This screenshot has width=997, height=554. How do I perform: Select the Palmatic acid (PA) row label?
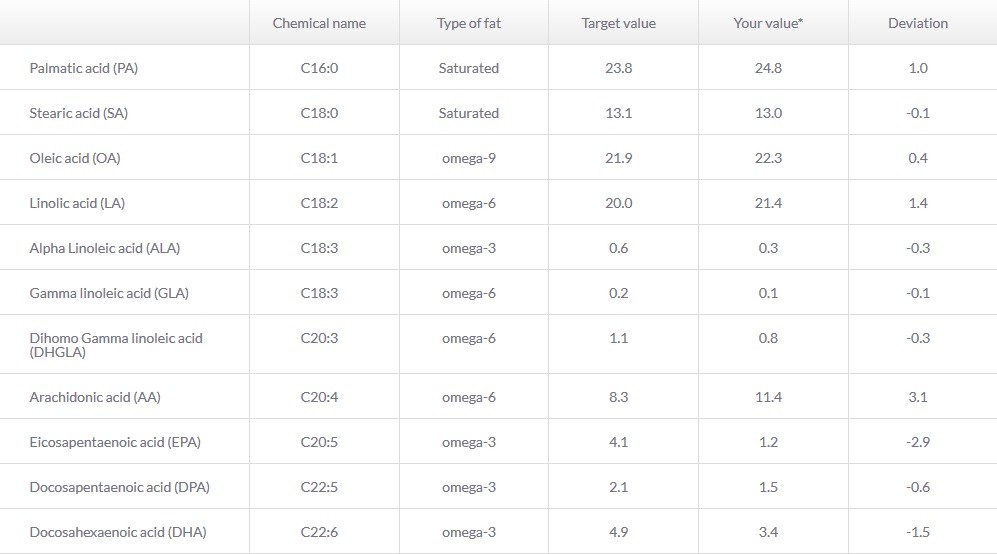pos(83,68)
